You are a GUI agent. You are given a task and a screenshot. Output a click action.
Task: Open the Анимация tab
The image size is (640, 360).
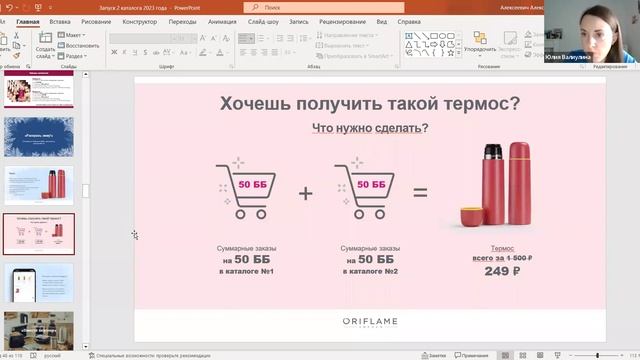[x=222, y=22]
